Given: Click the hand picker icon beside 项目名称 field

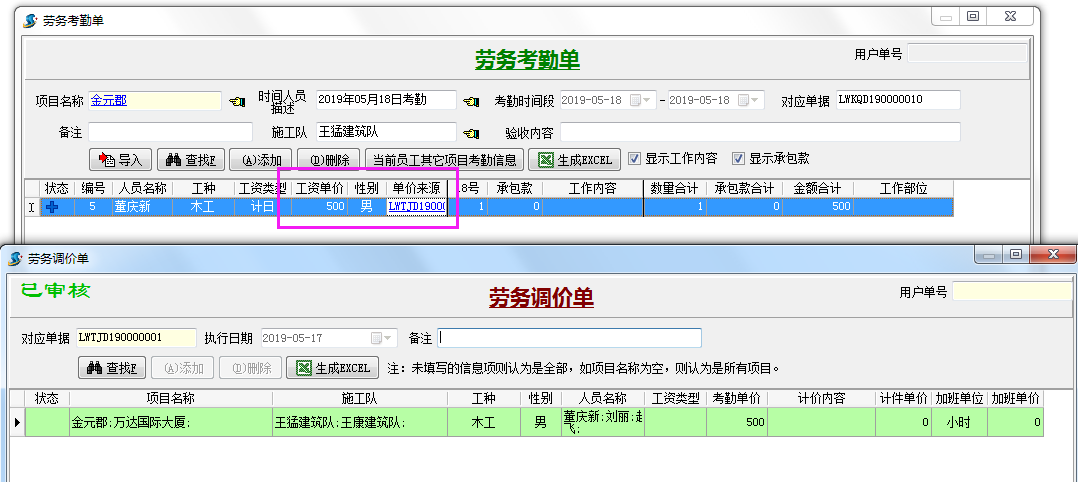Looking at the screenshot, I should (x=236, y=101).
